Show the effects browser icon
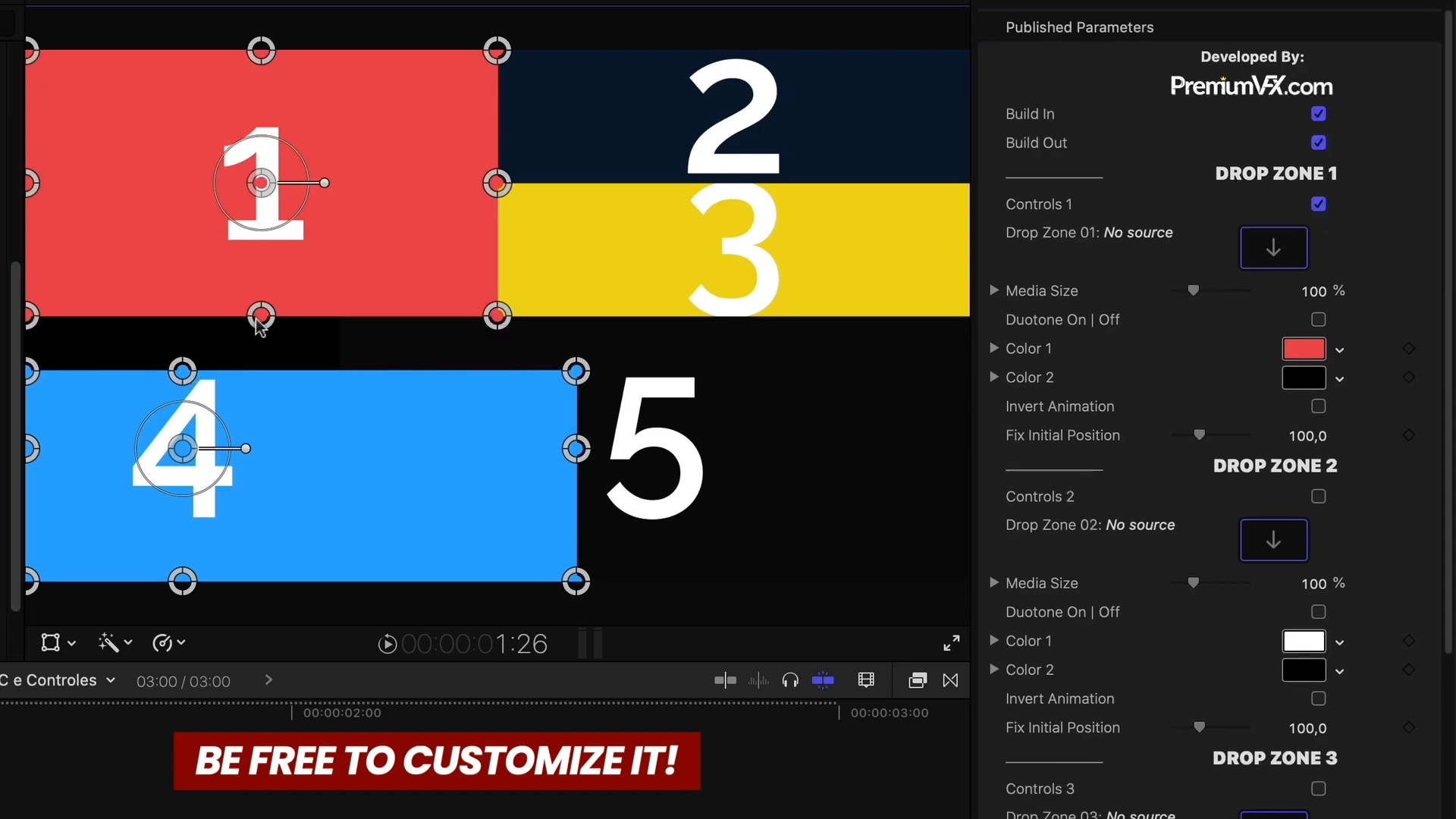1456x819 pixels. [918, 680]
